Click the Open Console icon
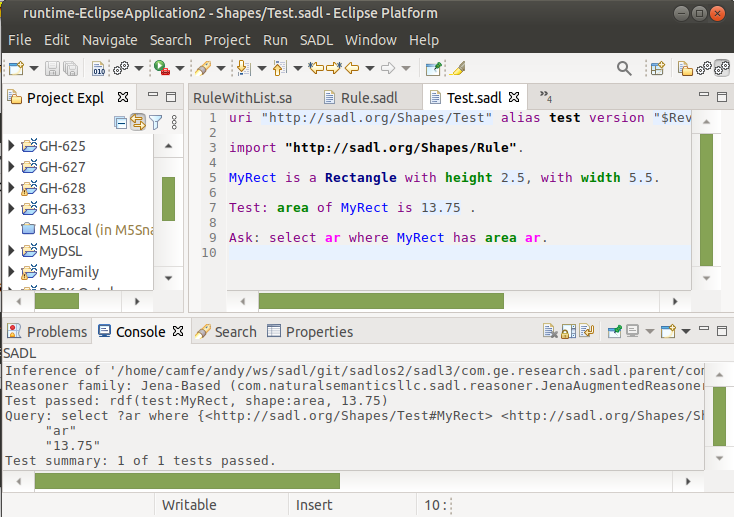Viewport: 734px width, 517px height. pyautogui.click(x=668, y=331)
